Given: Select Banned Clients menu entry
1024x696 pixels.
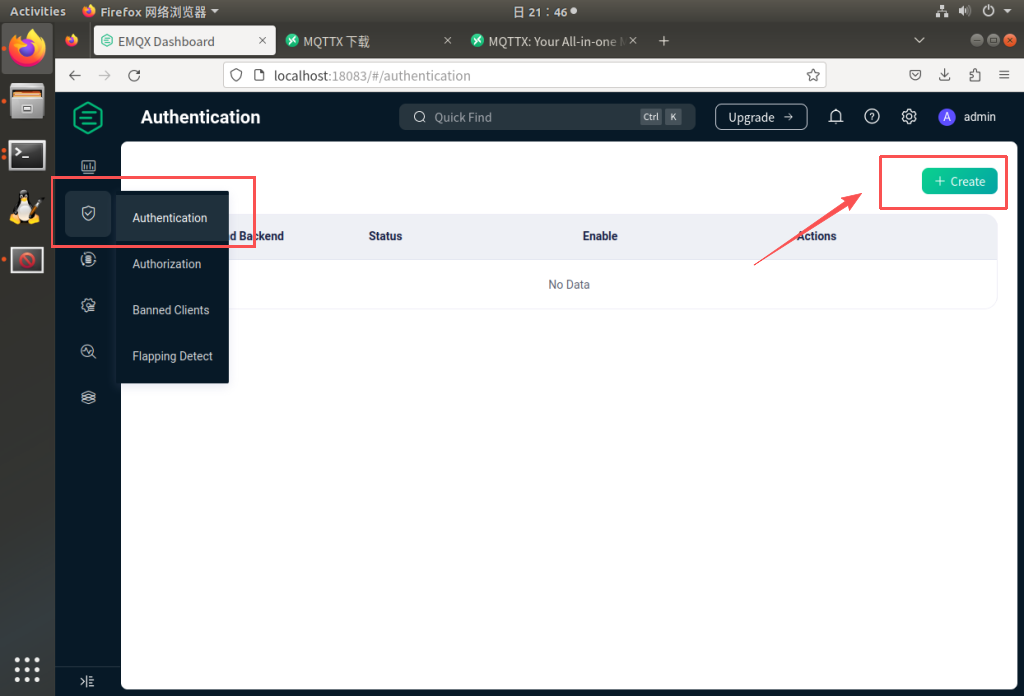Looking at the screenshot, I should click(171, 310).
